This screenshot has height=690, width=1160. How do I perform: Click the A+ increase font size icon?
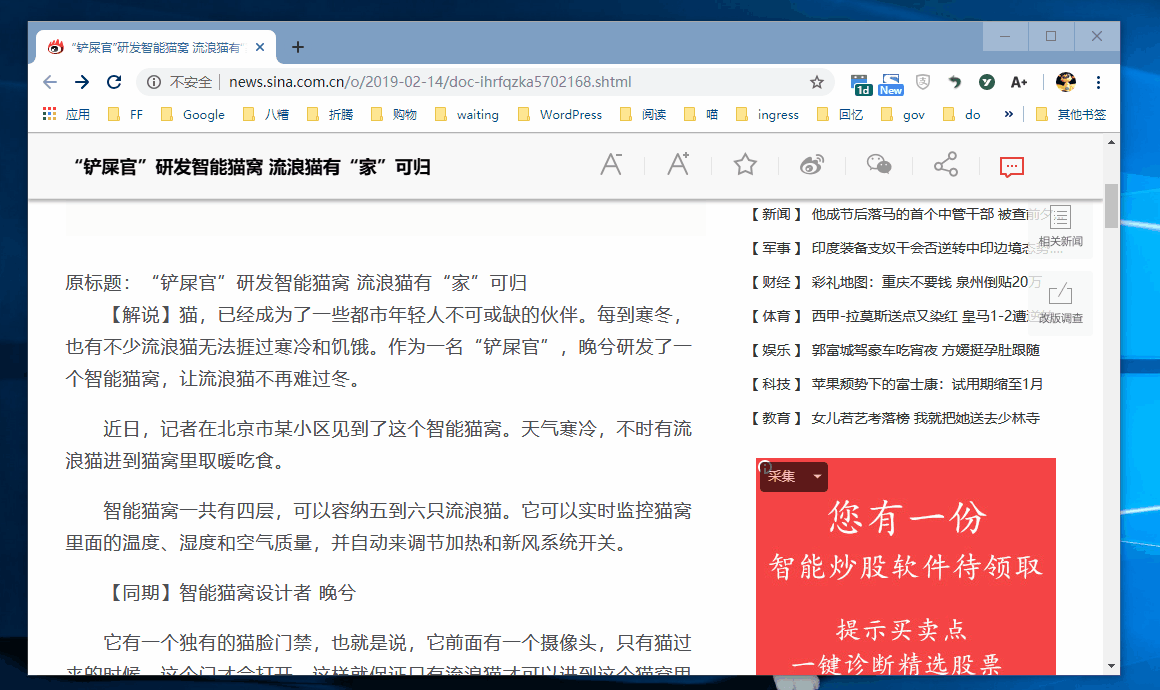(x=678, y=165)
